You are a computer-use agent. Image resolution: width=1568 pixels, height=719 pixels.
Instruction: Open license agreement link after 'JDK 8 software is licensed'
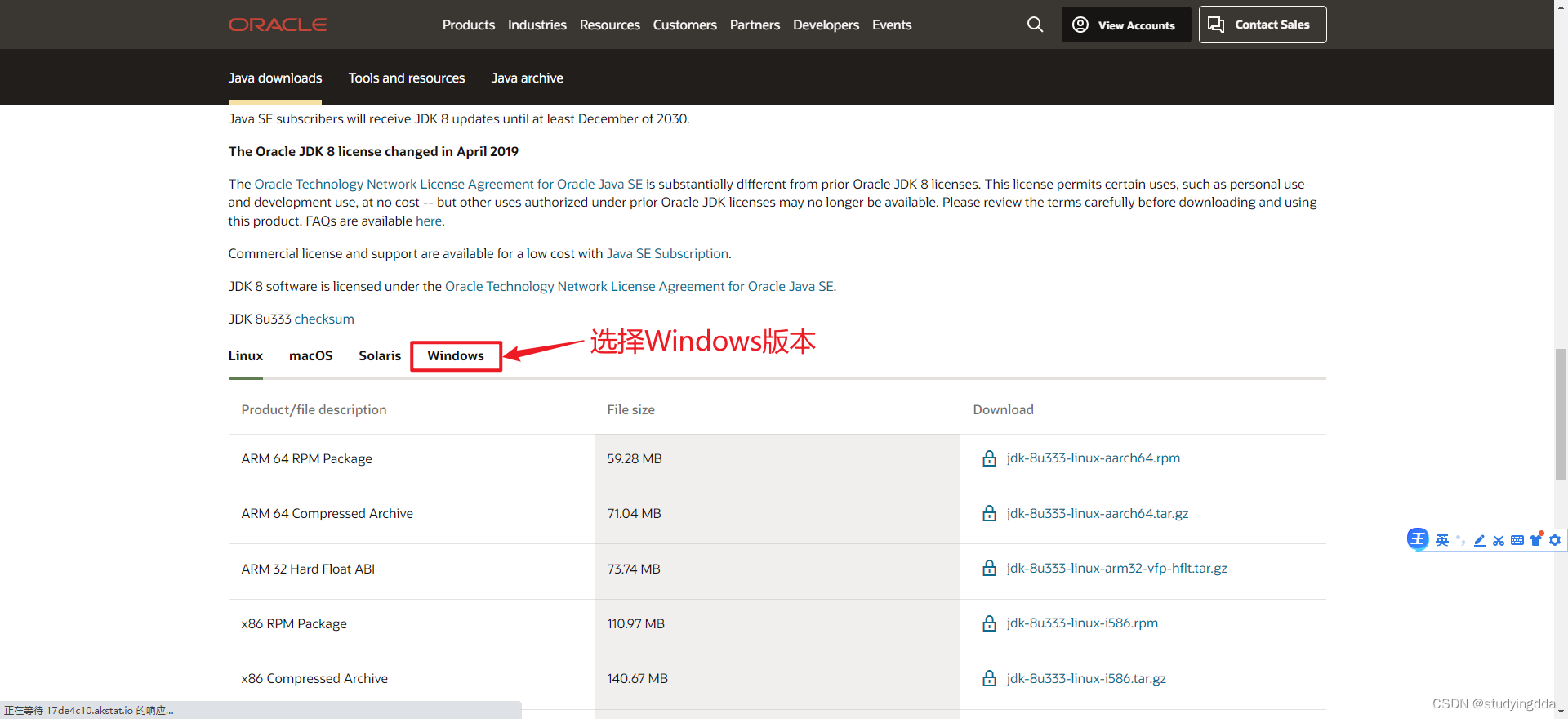pyautogui.click(x=639, y=287)
